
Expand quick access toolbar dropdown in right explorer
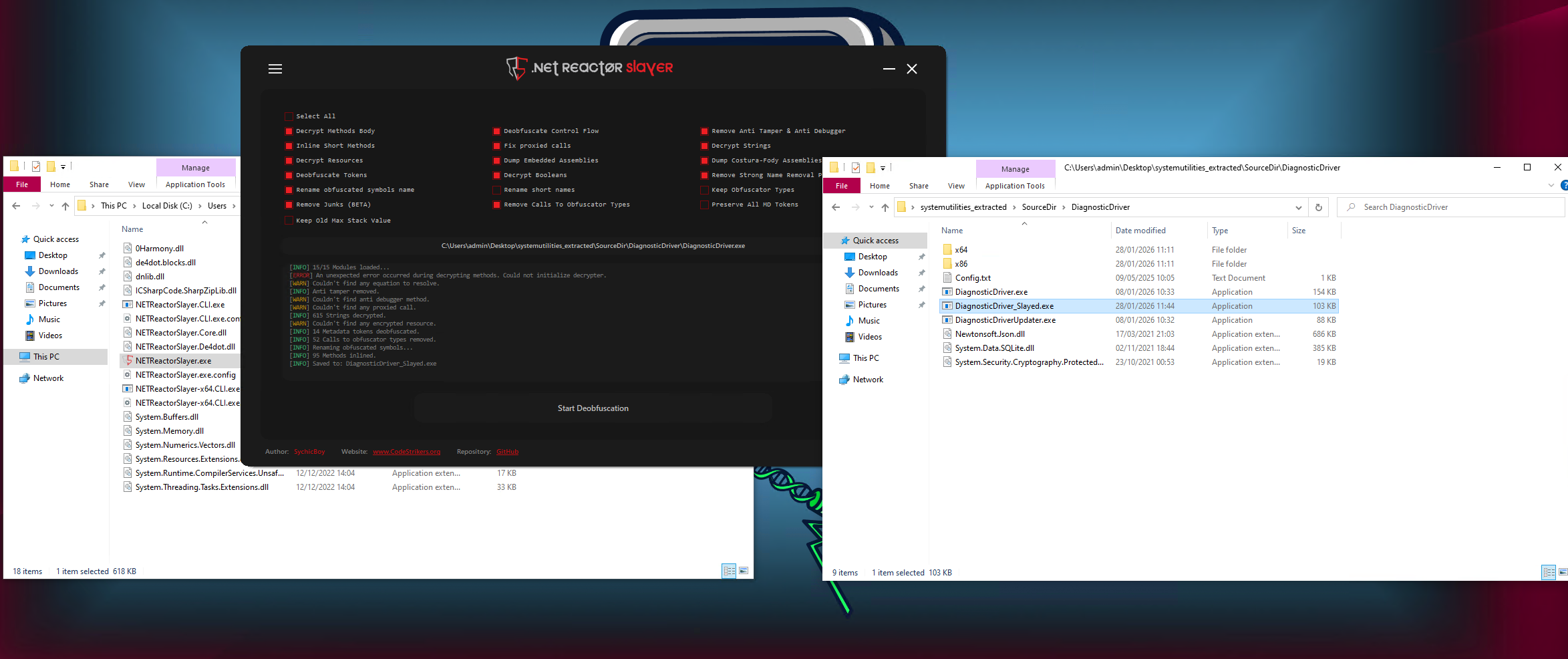point(883,168)
